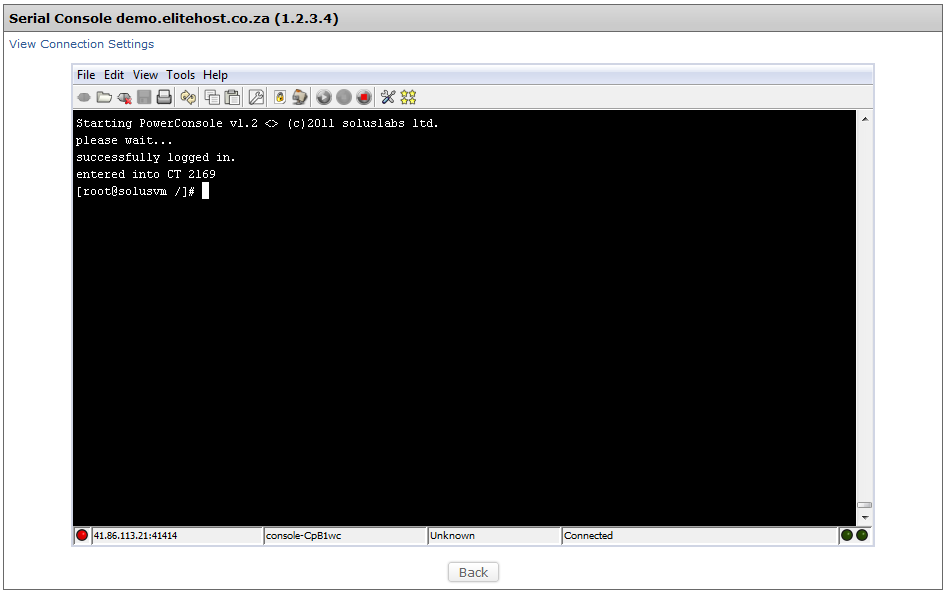Open the Edit menu
The image size is (950, 594).
[x=114, y=75]
